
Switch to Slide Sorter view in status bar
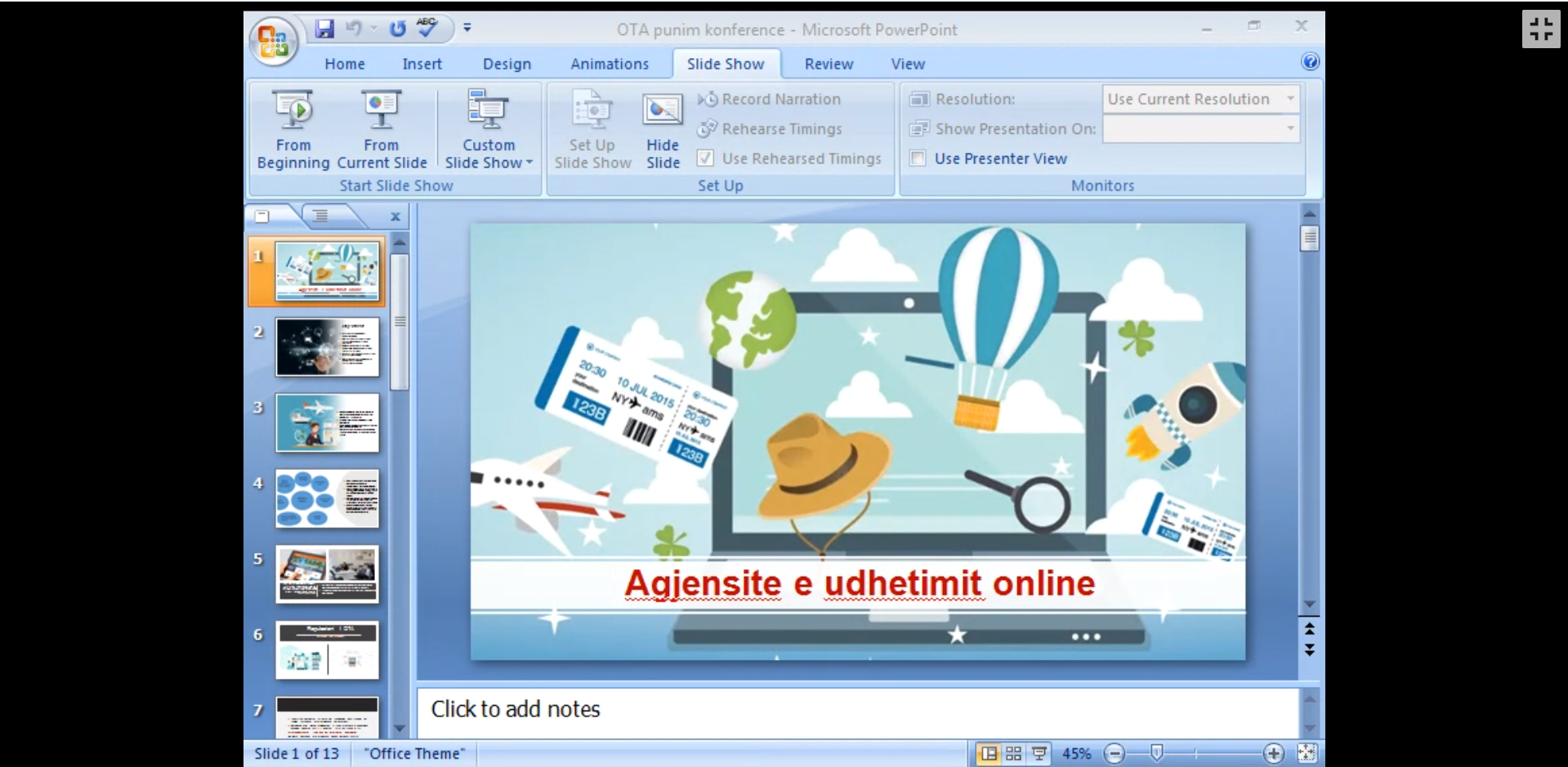tap(1013, 753)
